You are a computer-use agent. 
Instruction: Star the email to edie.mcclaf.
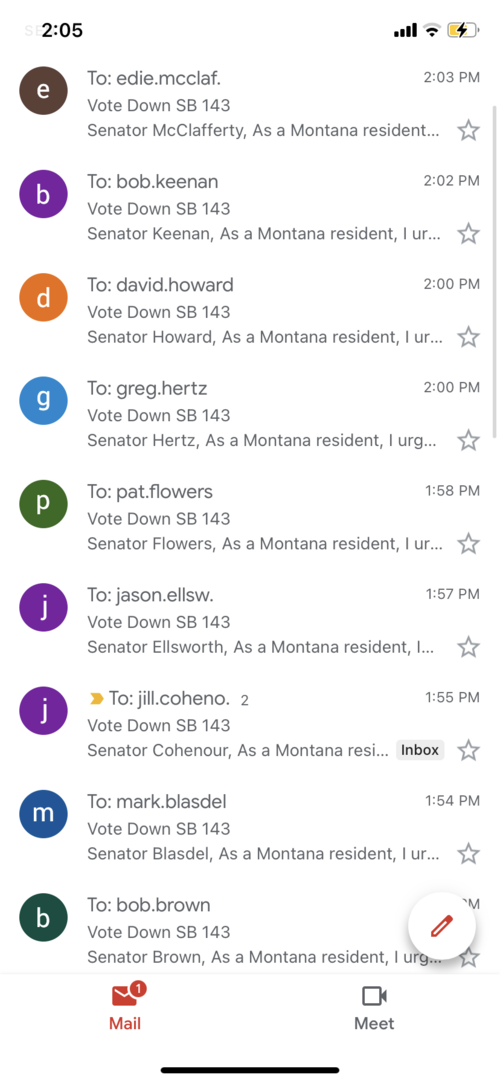469,130
